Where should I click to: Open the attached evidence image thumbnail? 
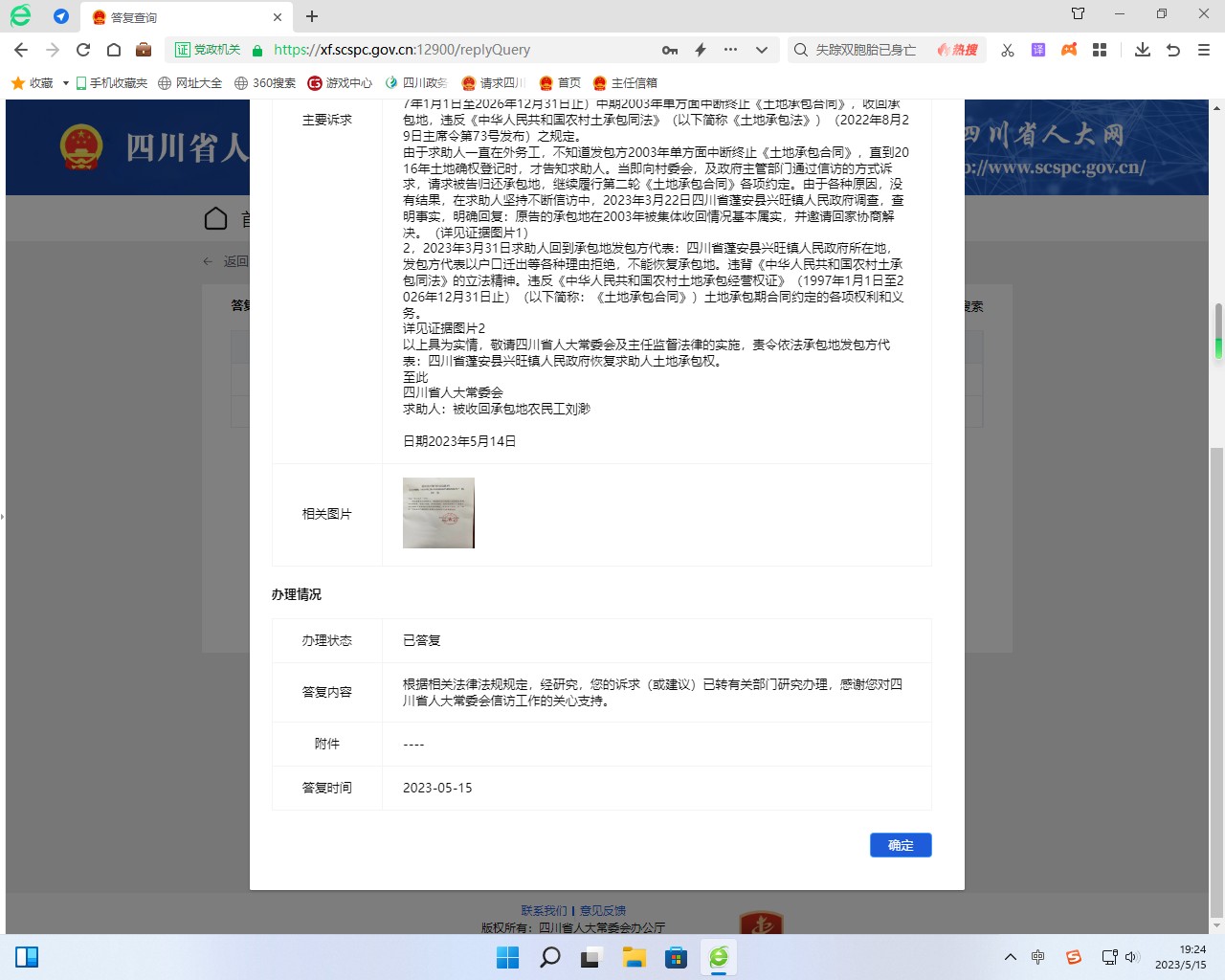(438, 513)
